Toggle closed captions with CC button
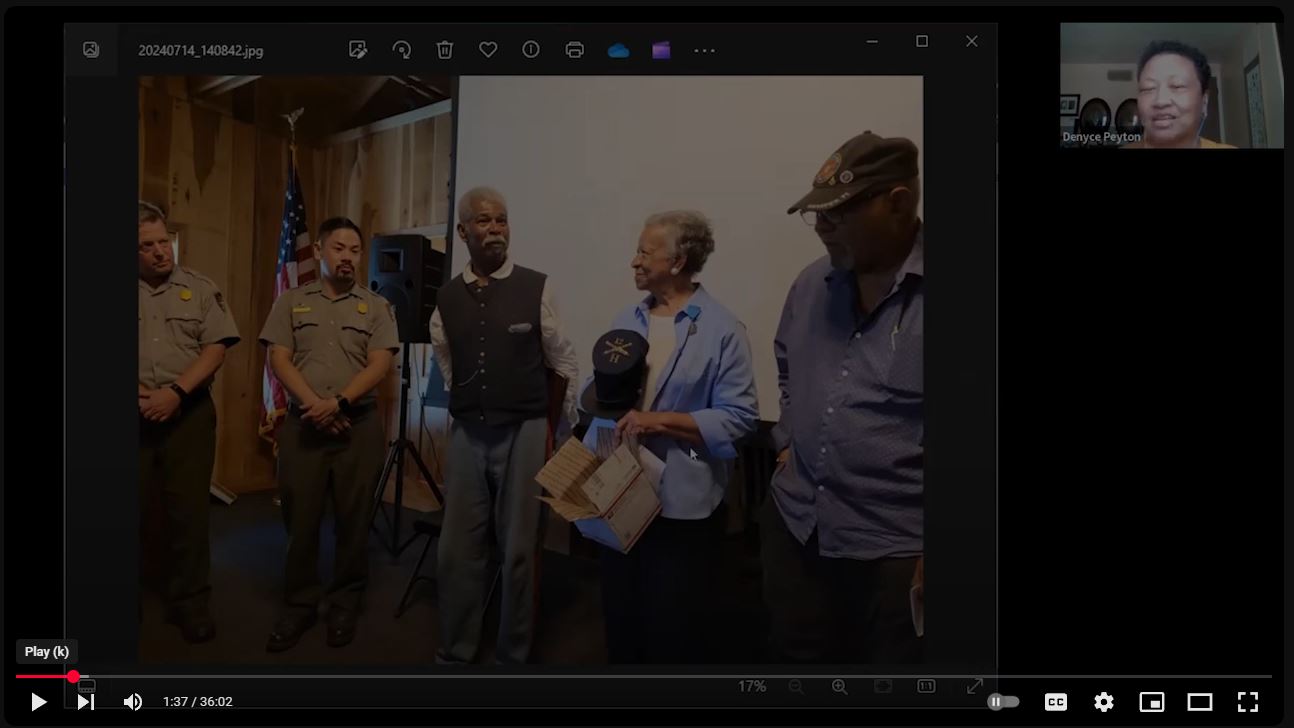 [1055, 702]
